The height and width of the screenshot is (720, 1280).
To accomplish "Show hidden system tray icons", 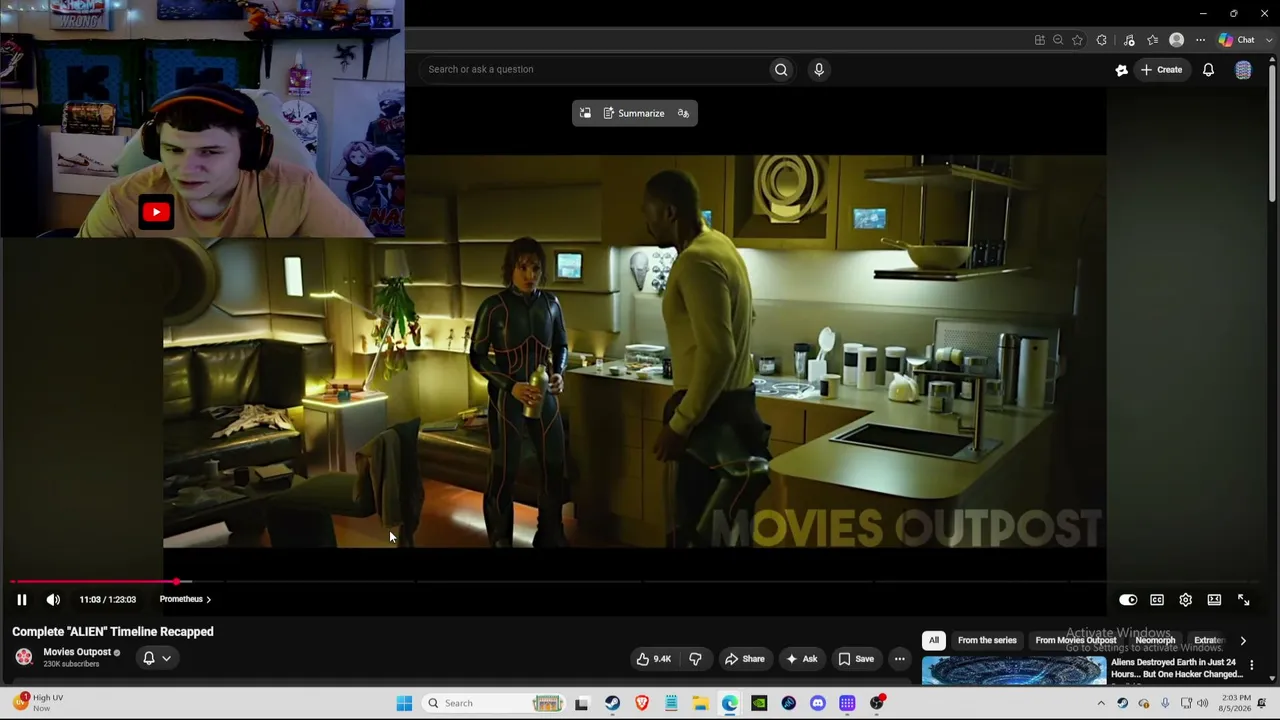I will [1101, 703].
